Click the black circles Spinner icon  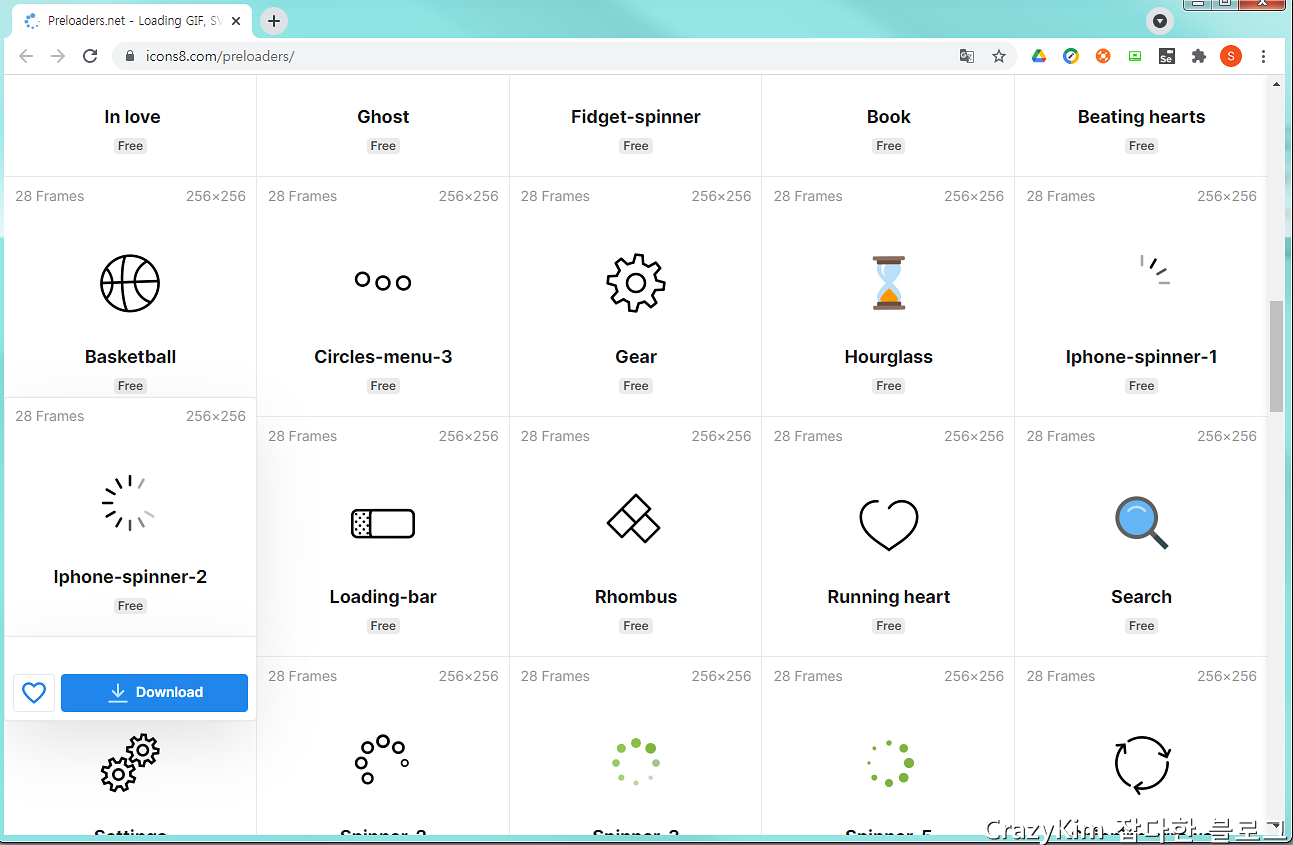click(382, 760)
